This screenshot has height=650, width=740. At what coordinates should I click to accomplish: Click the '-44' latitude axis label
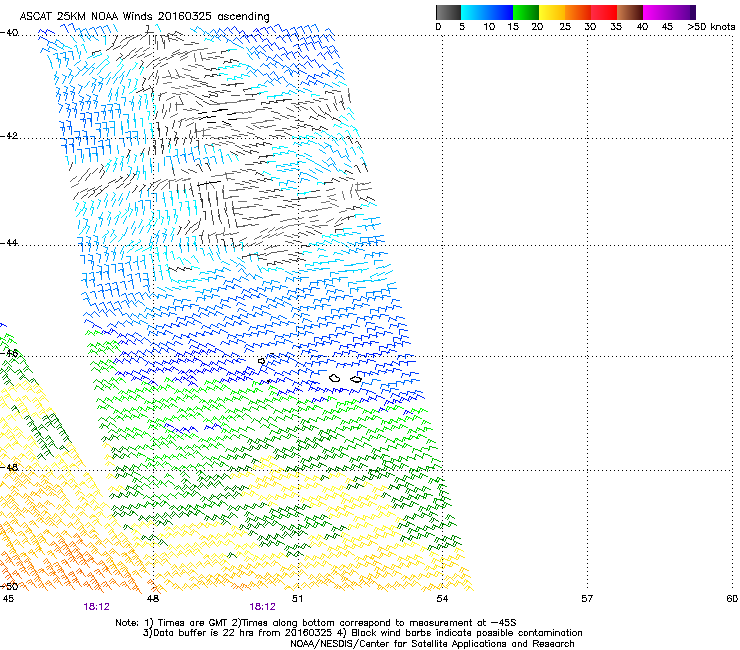pyautogui.click(x=9, y=243)
